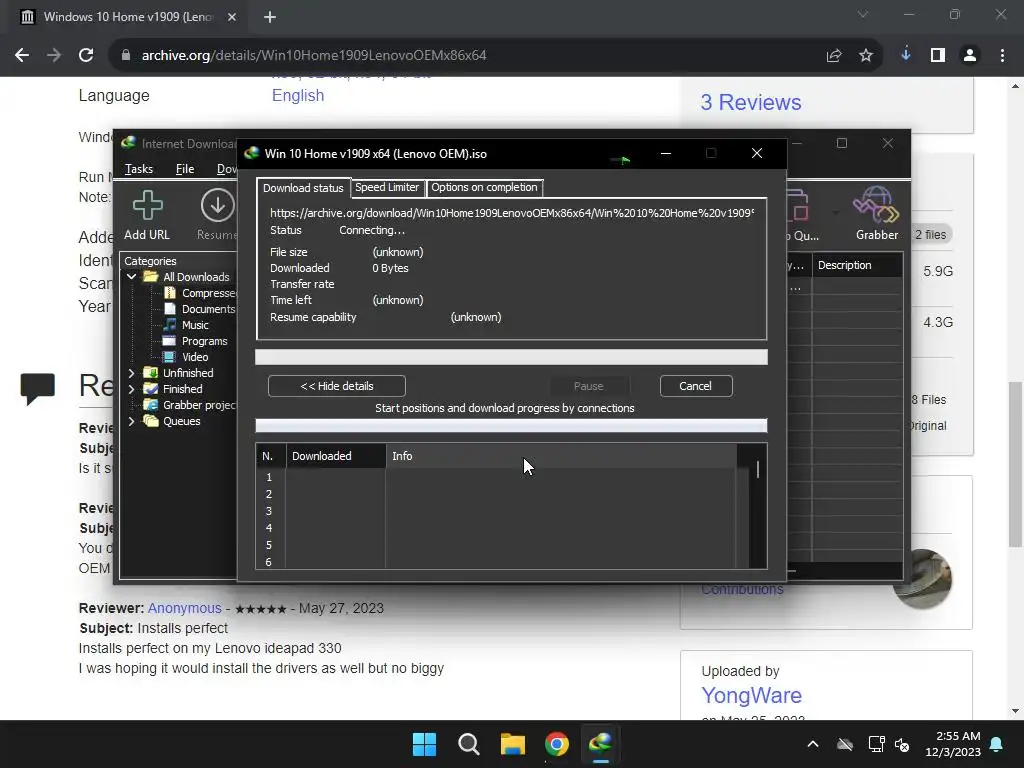Open the Chrome profile avatar icon

point(970,56)
